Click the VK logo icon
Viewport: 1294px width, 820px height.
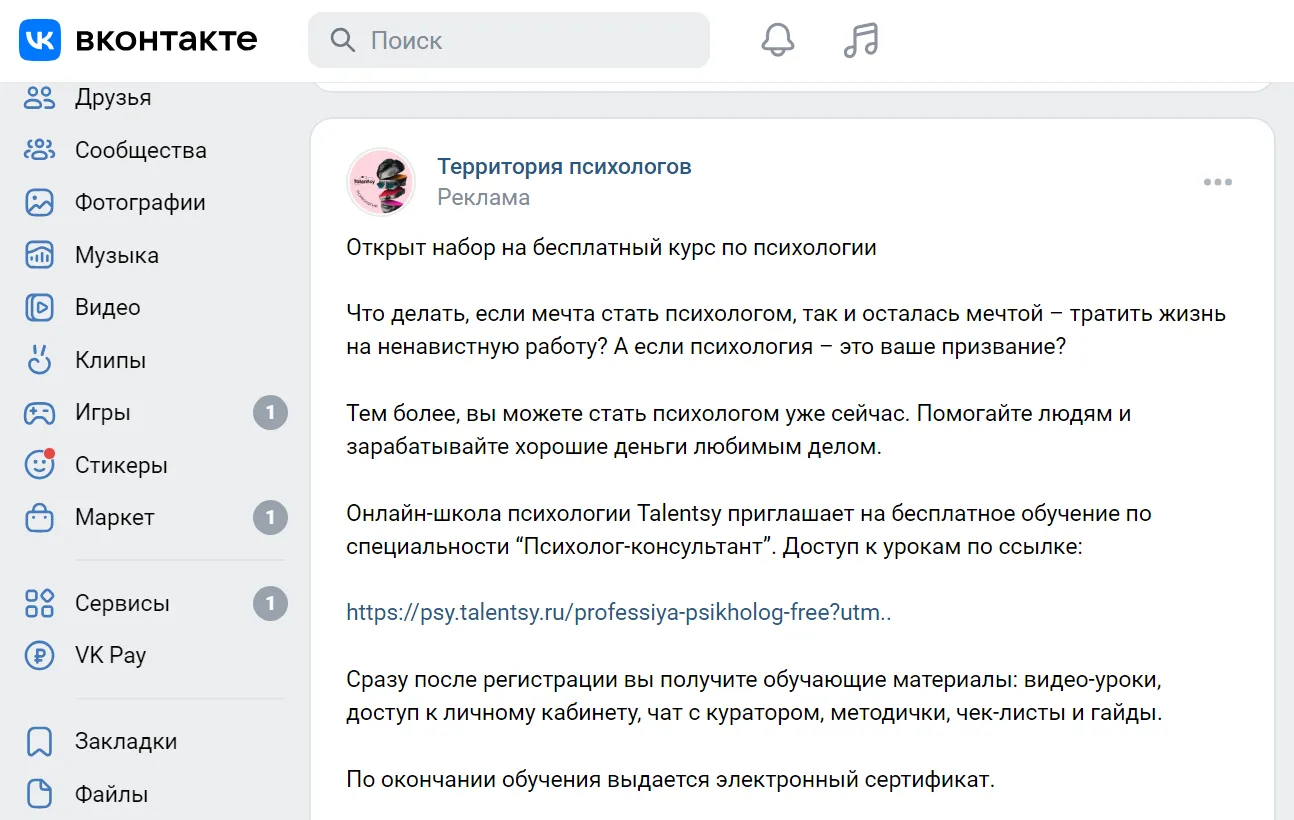40,40
